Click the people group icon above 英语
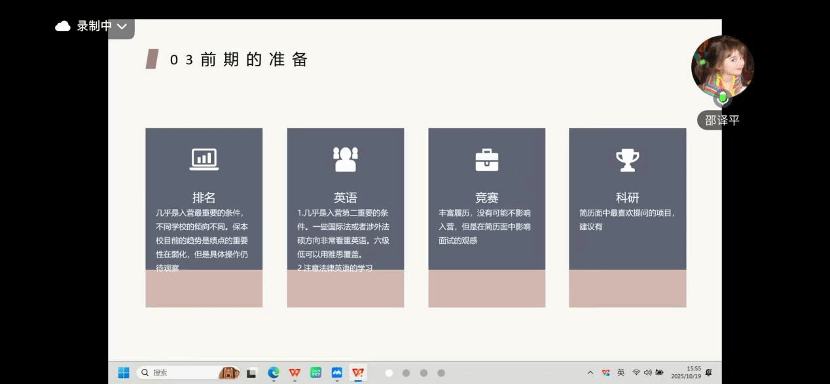The image size is (830, 384). click(345, 159)
